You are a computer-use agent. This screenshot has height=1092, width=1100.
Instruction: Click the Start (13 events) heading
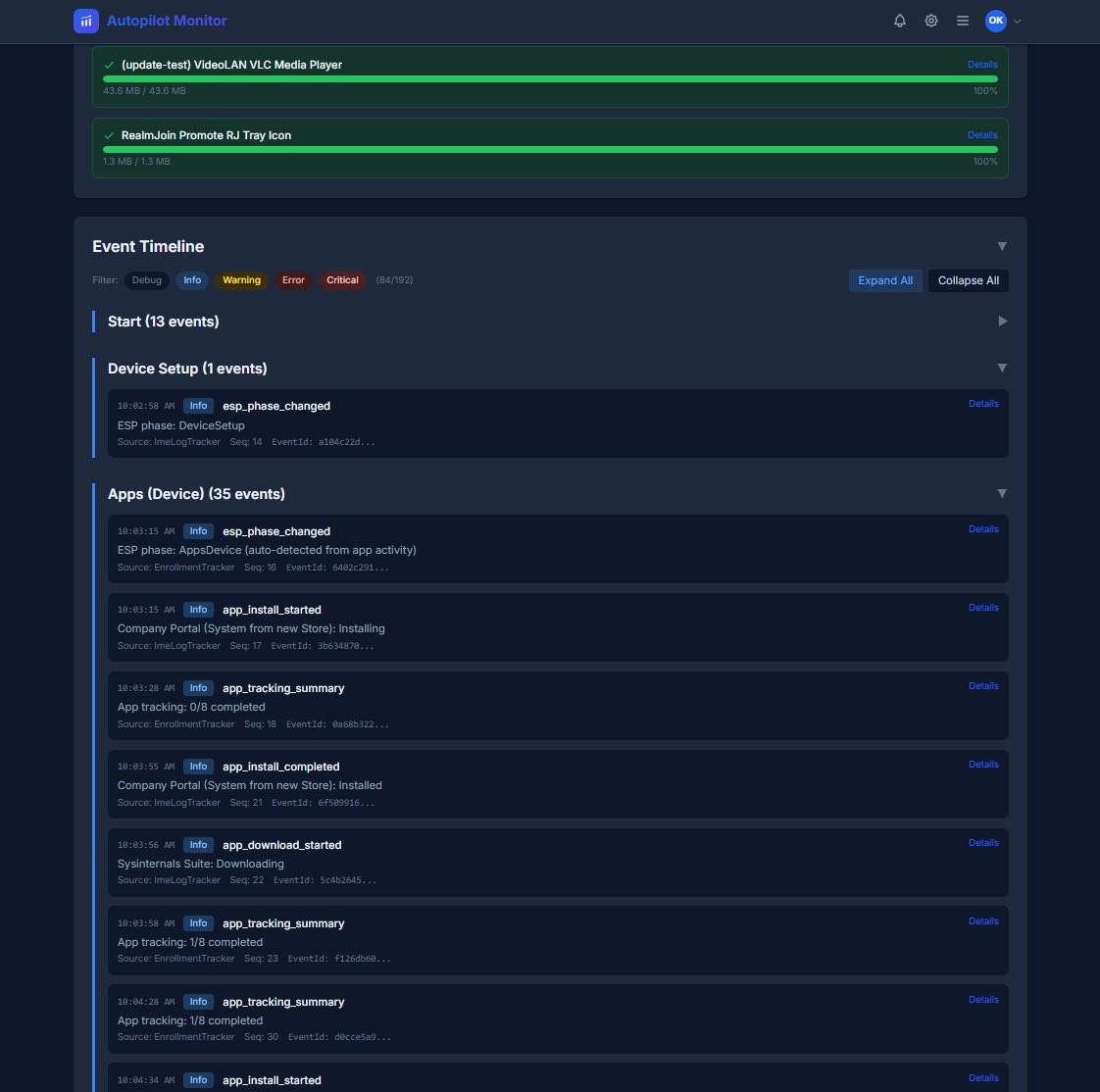pos(164,322)
